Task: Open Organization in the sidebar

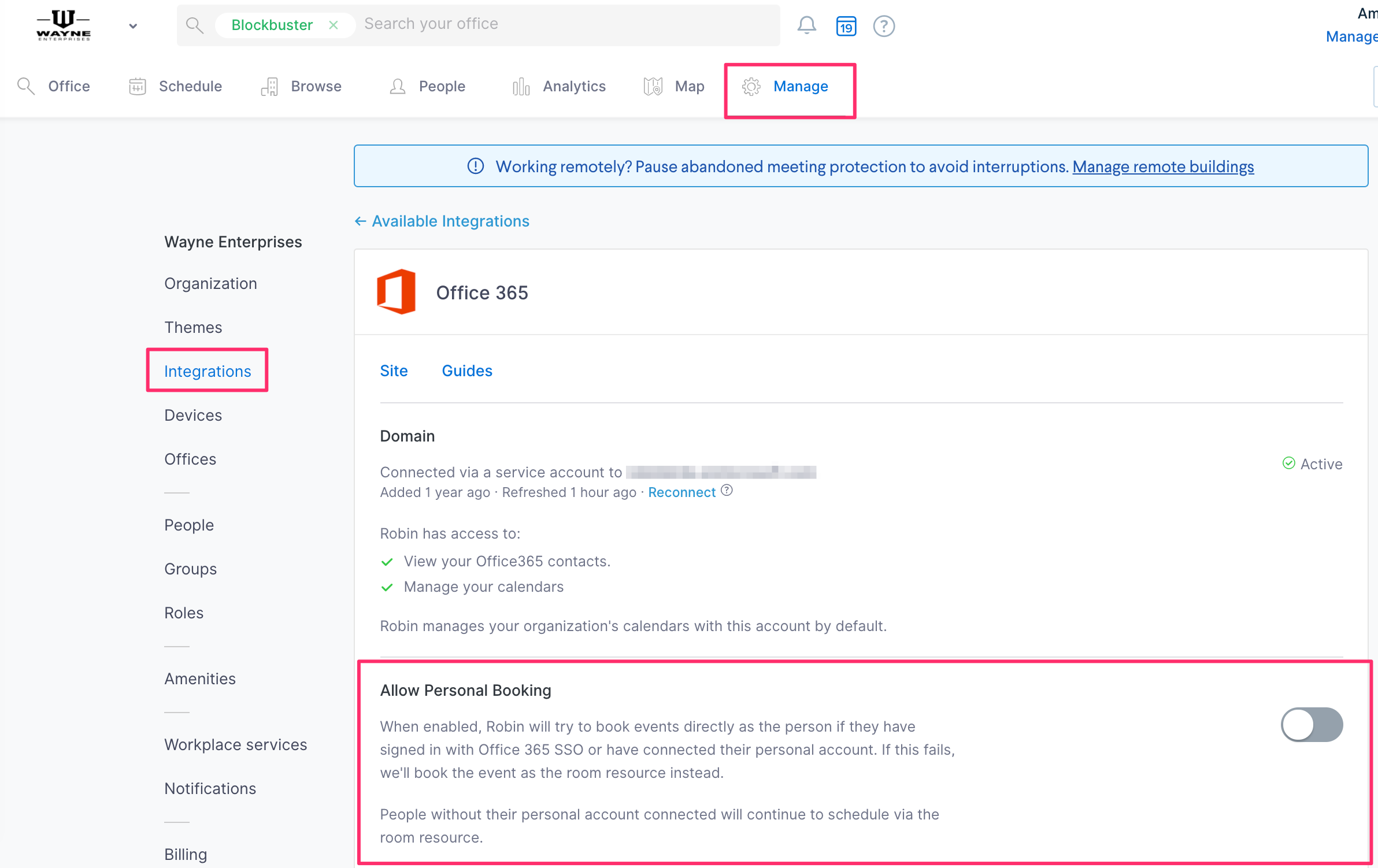Action: point(210,283)
